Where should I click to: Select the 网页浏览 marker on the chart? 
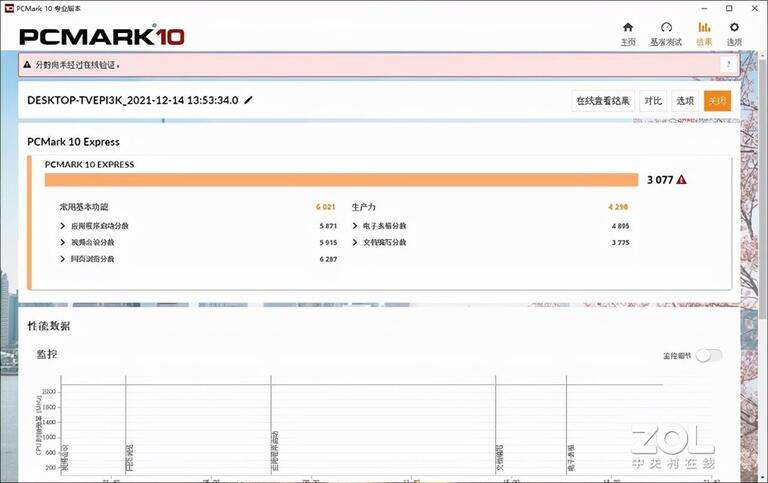click(x=129, y=457)
